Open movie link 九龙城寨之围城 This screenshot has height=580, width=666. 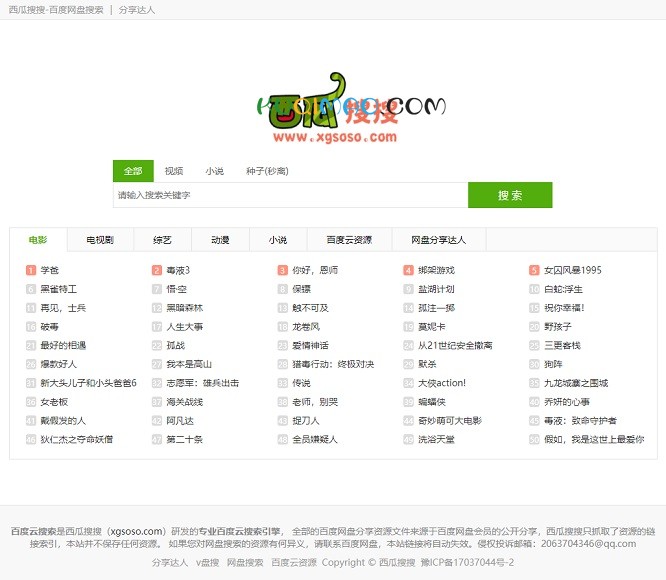click(x=576, y=383)
